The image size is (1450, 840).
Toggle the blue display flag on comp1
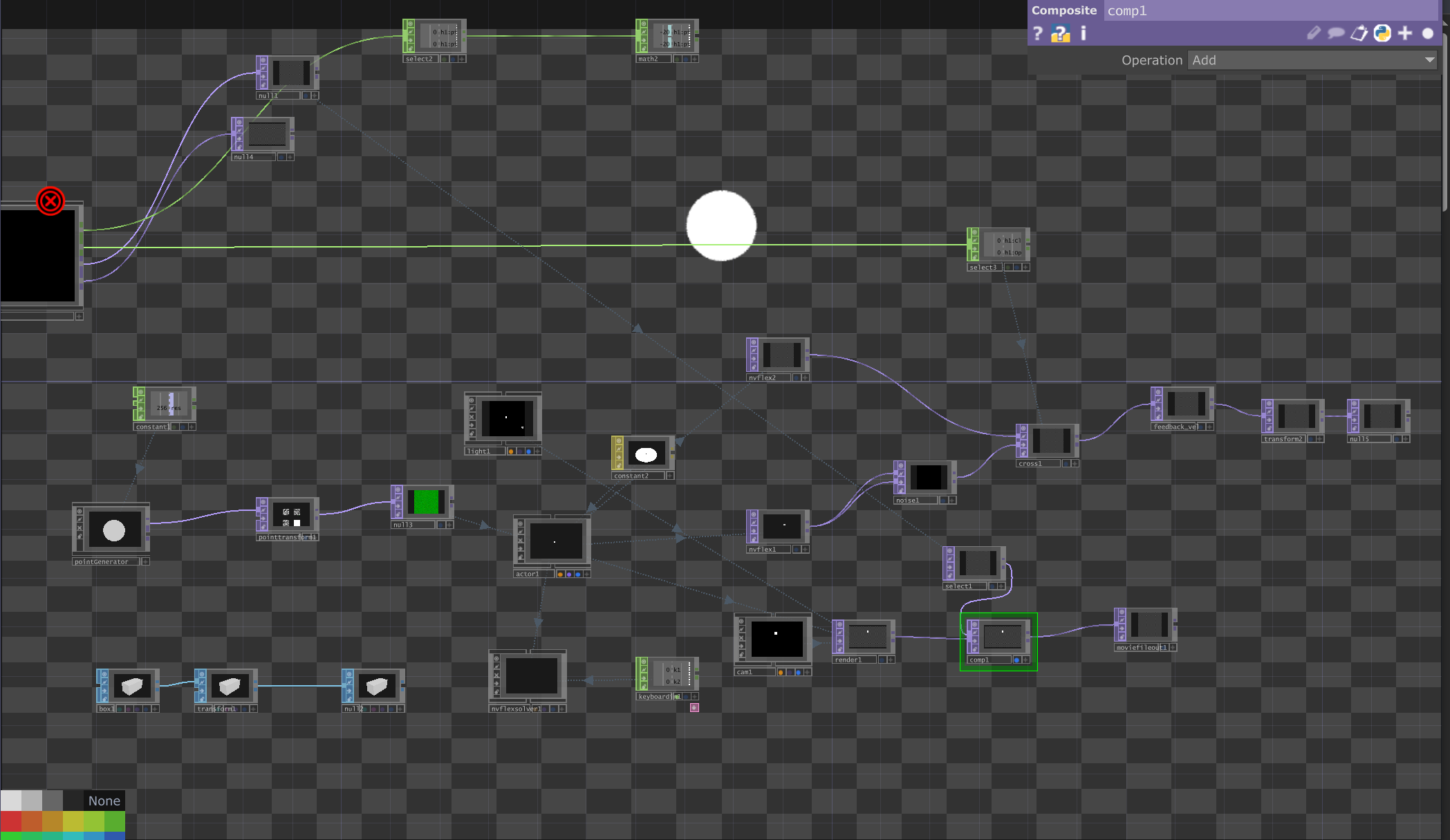click(x=1016, y=660)
